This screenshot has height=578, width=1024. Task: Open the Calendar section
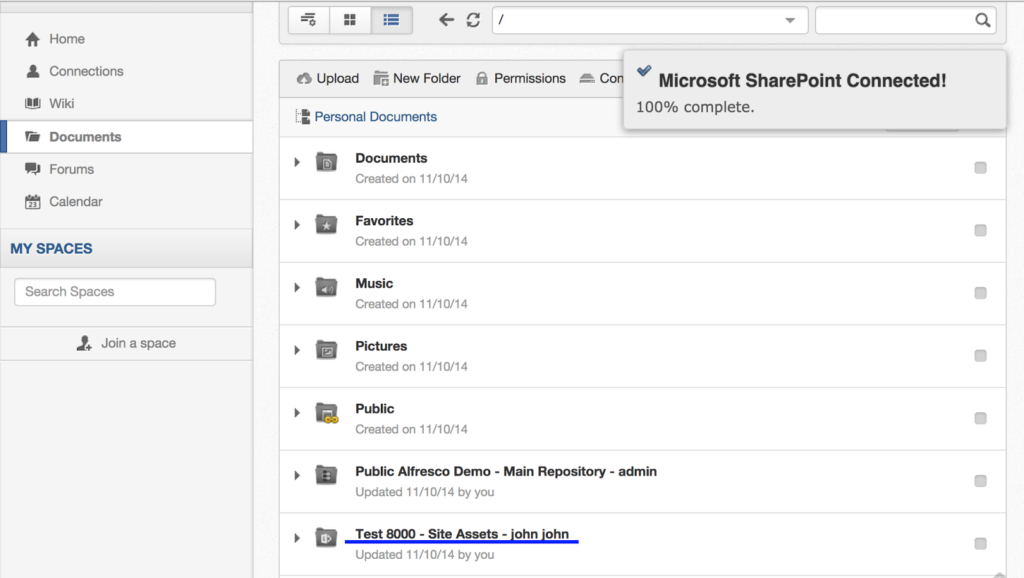click(x=77, y=200)
